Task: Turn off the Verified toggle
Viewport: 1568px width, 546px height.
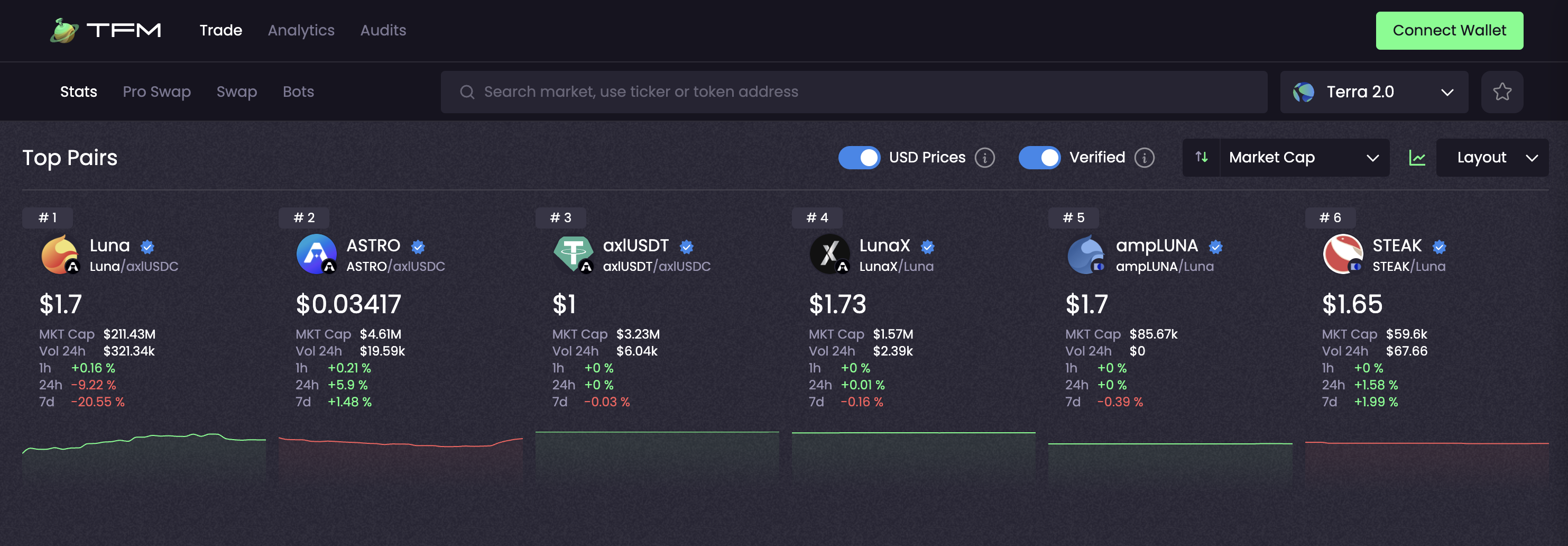Action: [x=1039, y=158]
